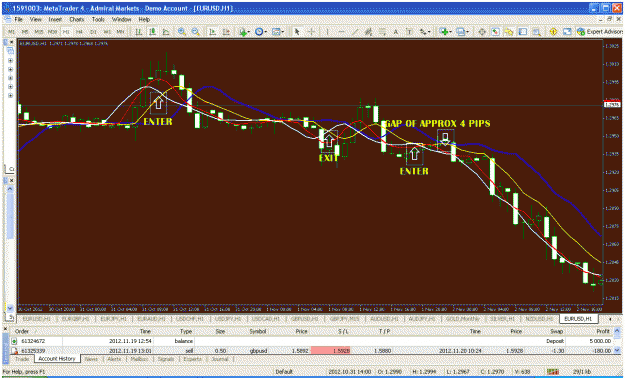Open the Help menu
This screenshot has height=378, width=625.
(x=144, y=19)
